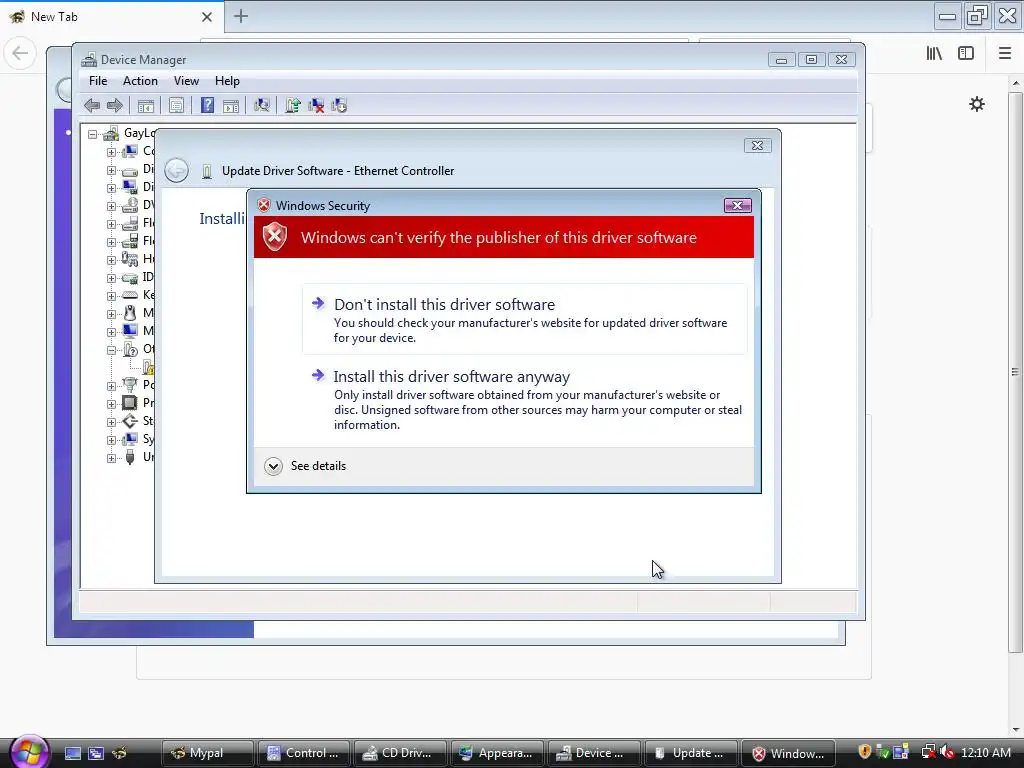Image resolution: width=1024 pixels, height=768 pixels.
Task: Open browser library icon
Action: (x=934, y=53)
